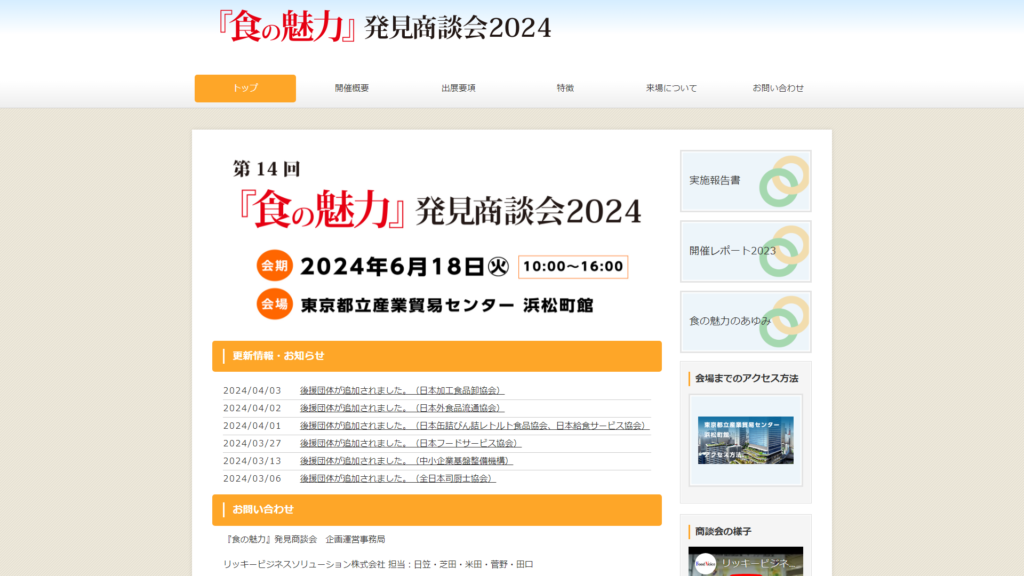Click the 更新情報・お知らせ section heading
Screen dimensions: 1024x576
click(x=437, y=356)
